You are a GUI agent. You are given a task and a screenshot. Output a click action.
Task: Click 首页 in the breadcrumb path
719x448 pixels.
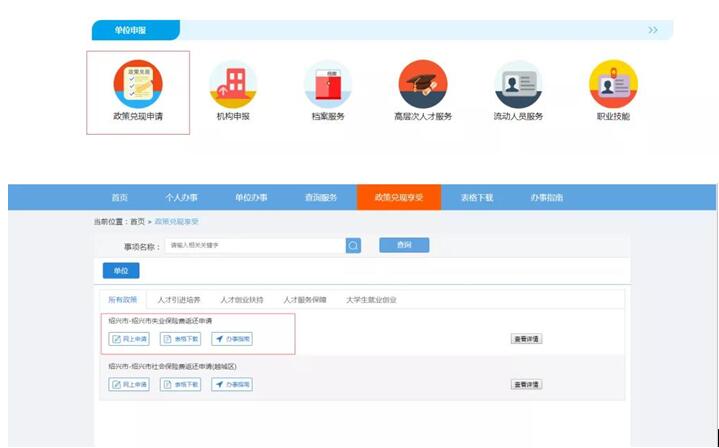click(x=137, y=221)
